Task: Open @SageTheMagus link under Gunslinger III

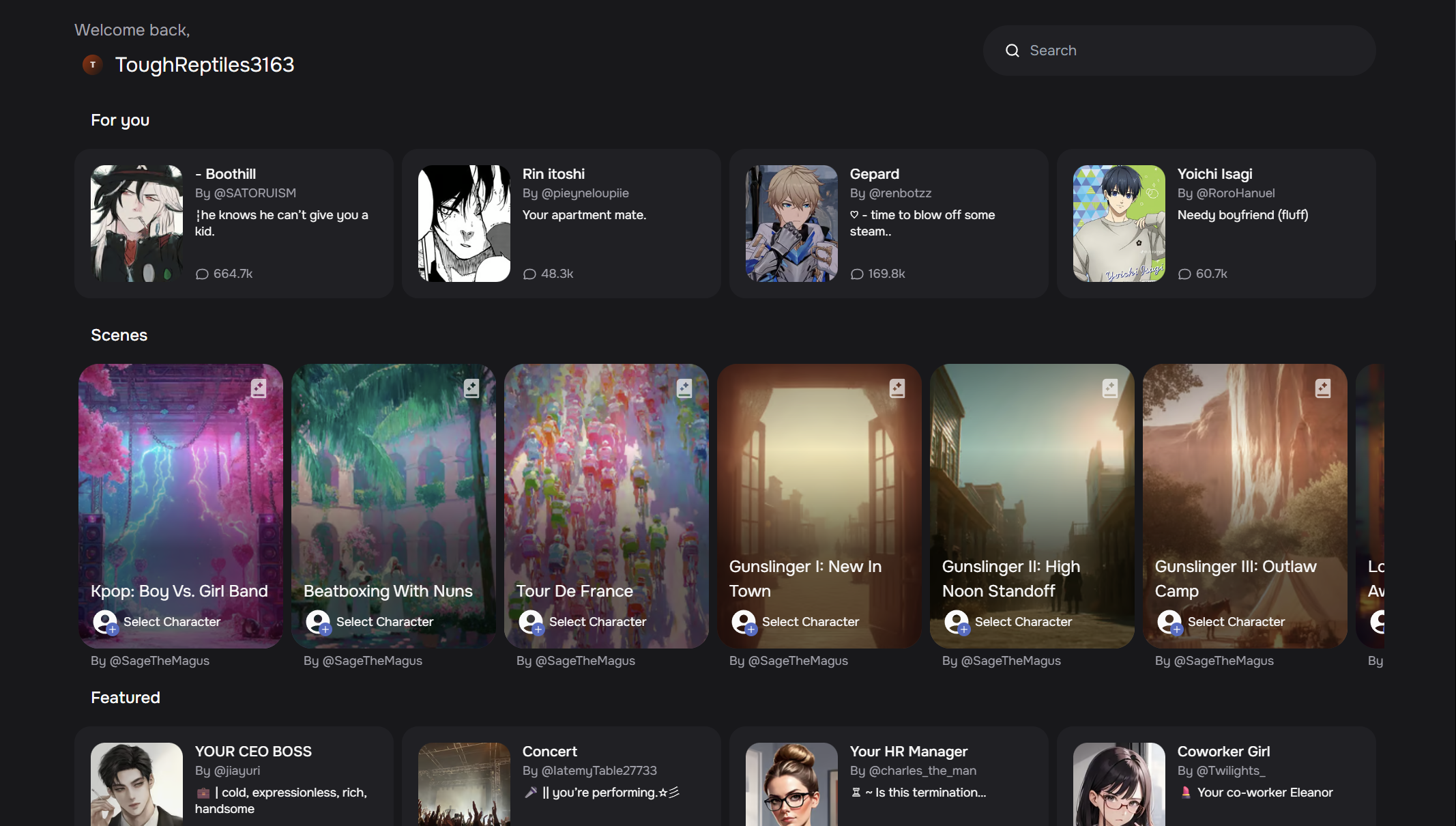Action: pos(1224,661)
